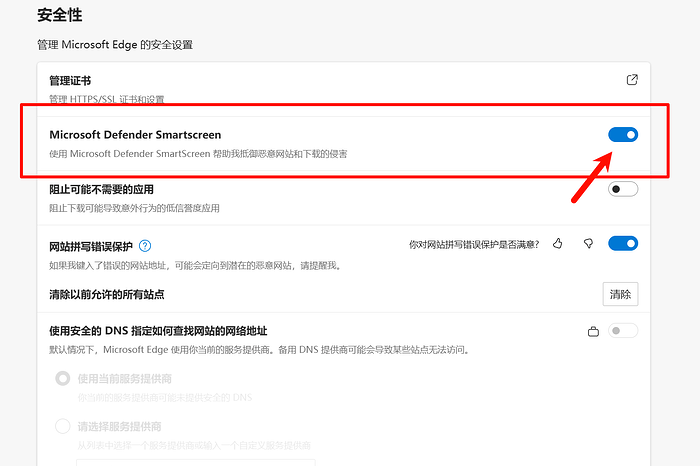This screenshot has height=466, width=700.
Task: Click the 清除 button
Action: (620, 294)
